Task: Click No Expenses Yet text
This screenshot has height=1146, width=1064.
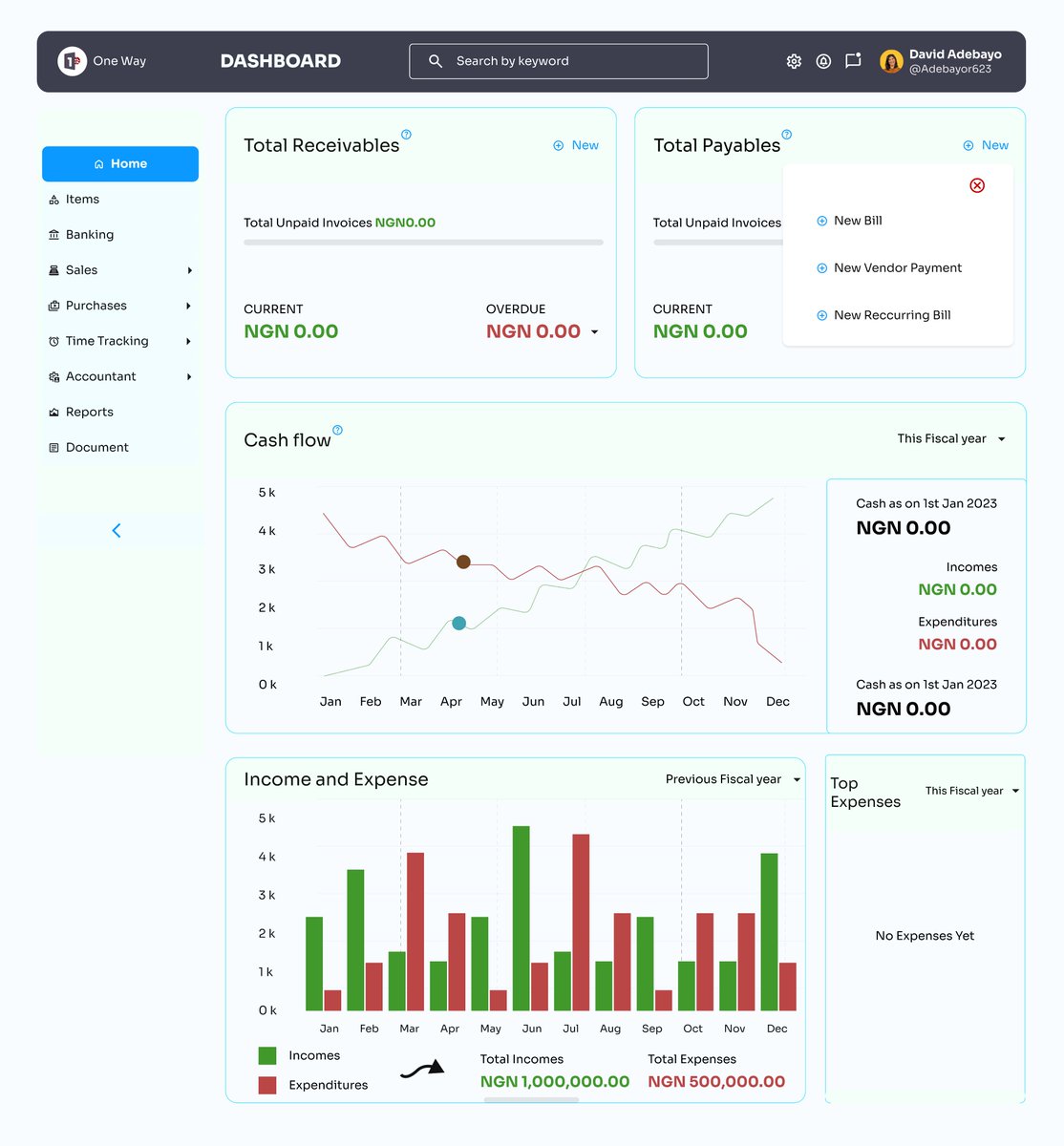Action: coord(925,936)
